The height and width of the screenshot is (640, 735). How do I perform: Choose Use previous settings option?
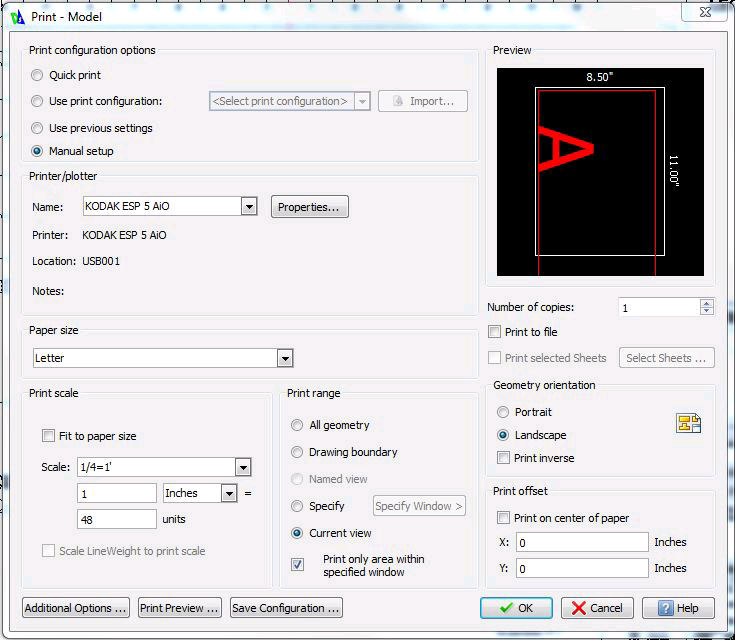pyautogui.click(x=37, y=128)
